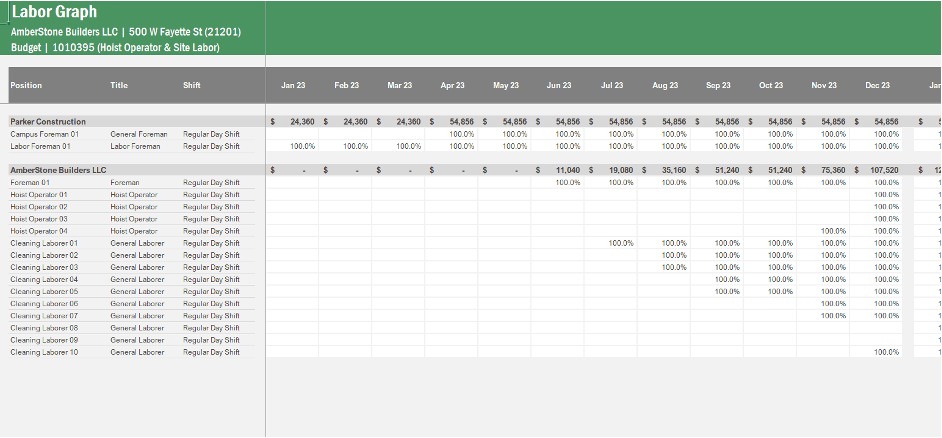Click the Position column header
This screenshot has width=942, height=438.
pyautogui.click(x=26, y=85)
